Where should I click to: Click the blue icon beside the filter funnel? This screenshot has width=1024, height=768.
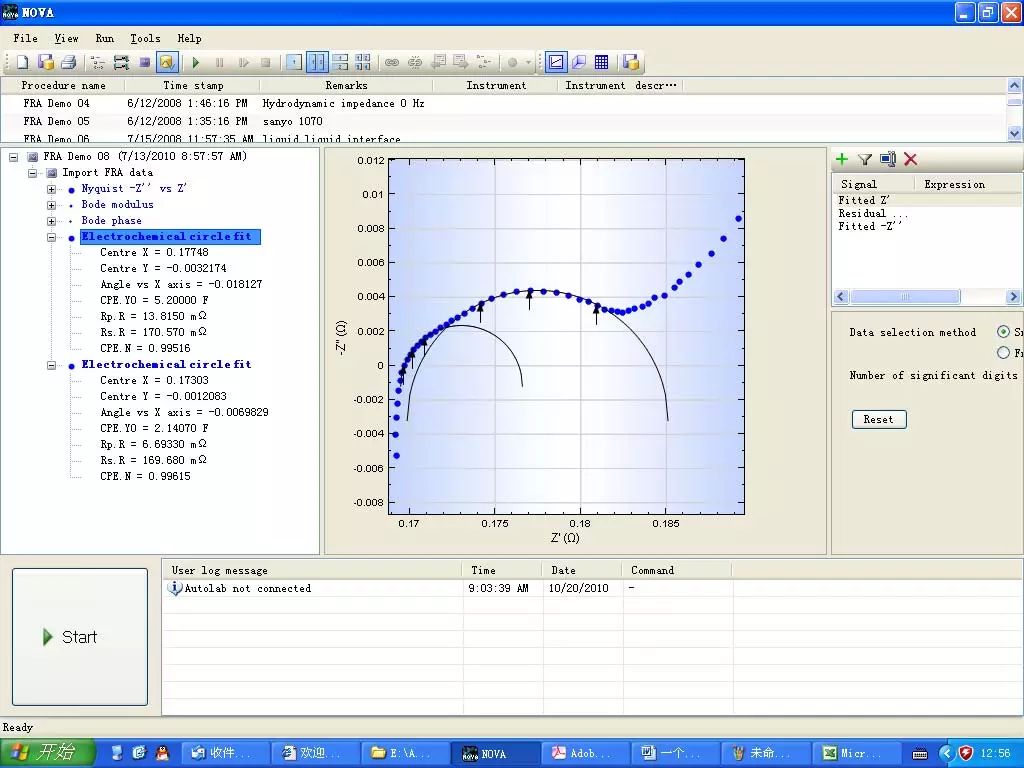[x=888, y=159]
